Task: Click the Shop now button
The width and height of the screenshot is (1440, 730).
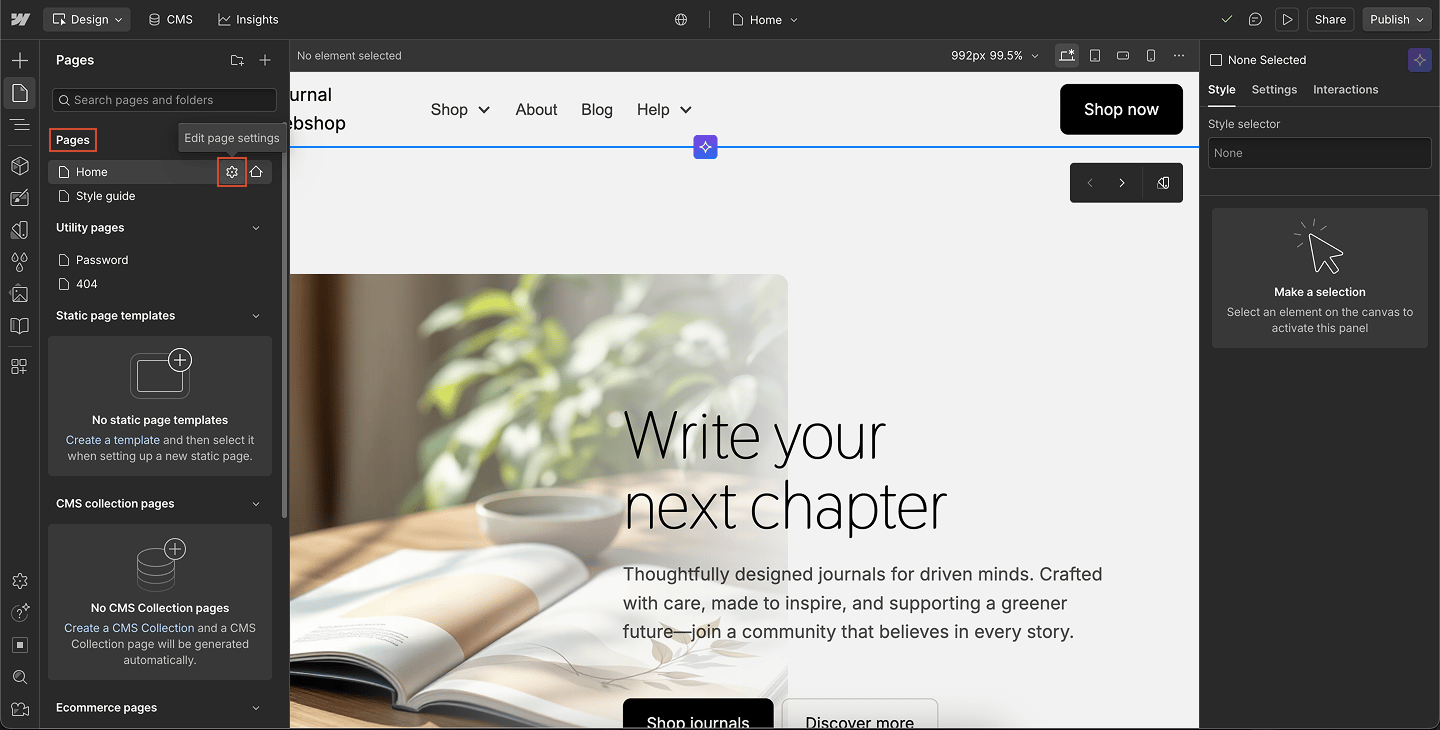Action: 1121,109
